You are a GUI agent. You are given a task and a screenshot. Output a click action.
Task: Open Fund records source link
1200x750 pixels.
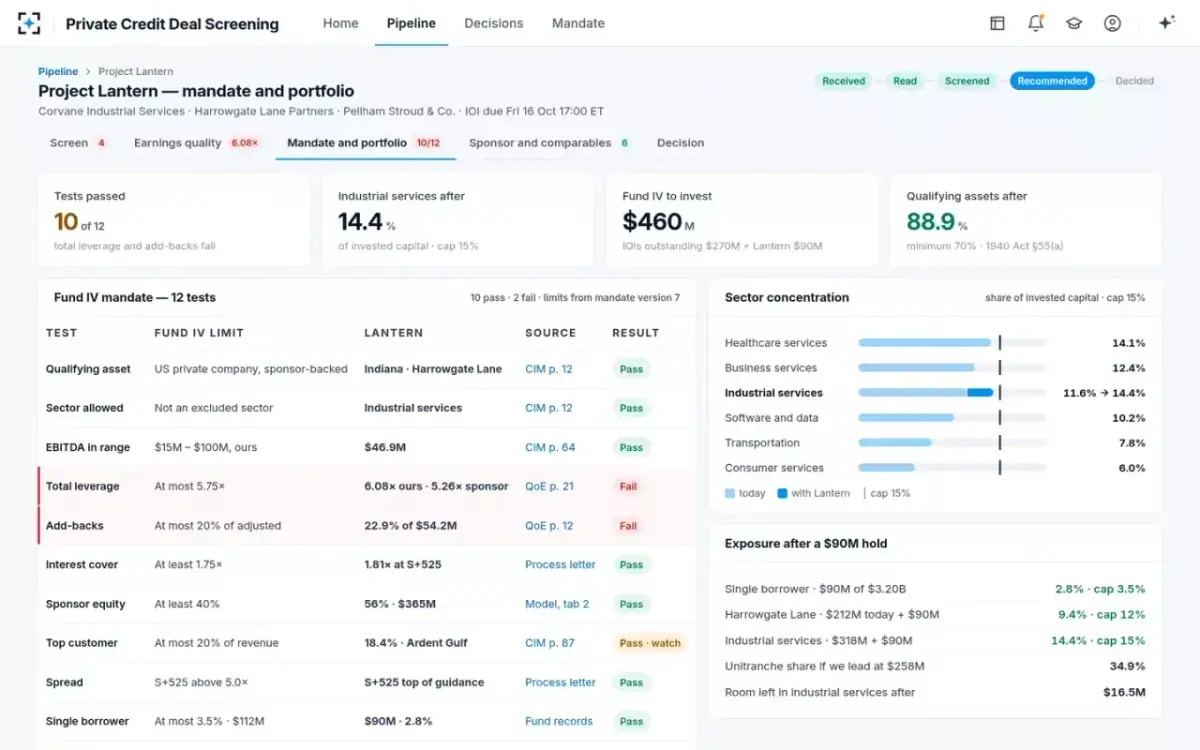559,721
